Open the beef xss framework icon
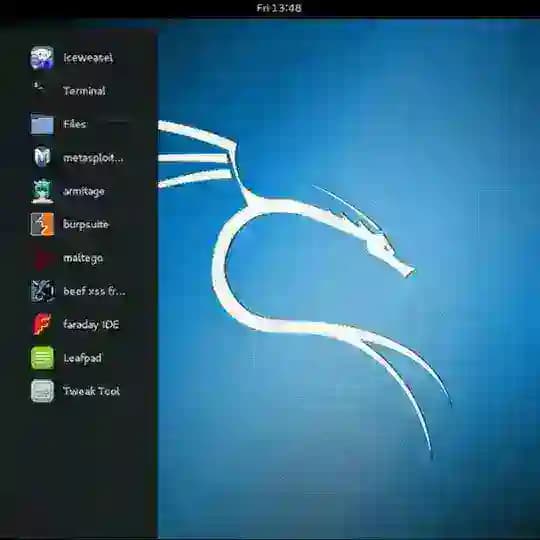Viewport: 540px width, 540px height. point(42,291)
